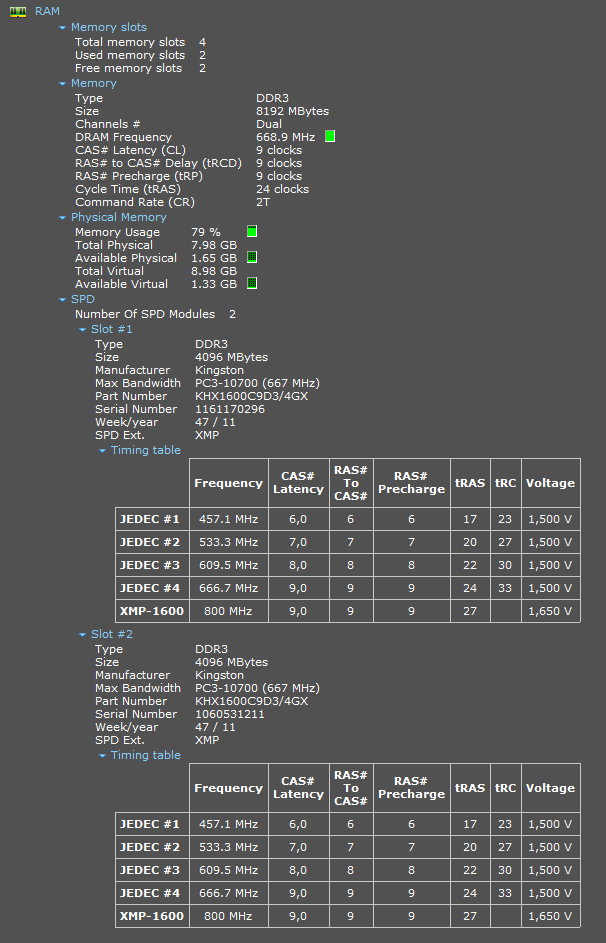Screen dimensions: 606x943
Task: Hide the Timing table under Slot #1
Action: [102, 451]
